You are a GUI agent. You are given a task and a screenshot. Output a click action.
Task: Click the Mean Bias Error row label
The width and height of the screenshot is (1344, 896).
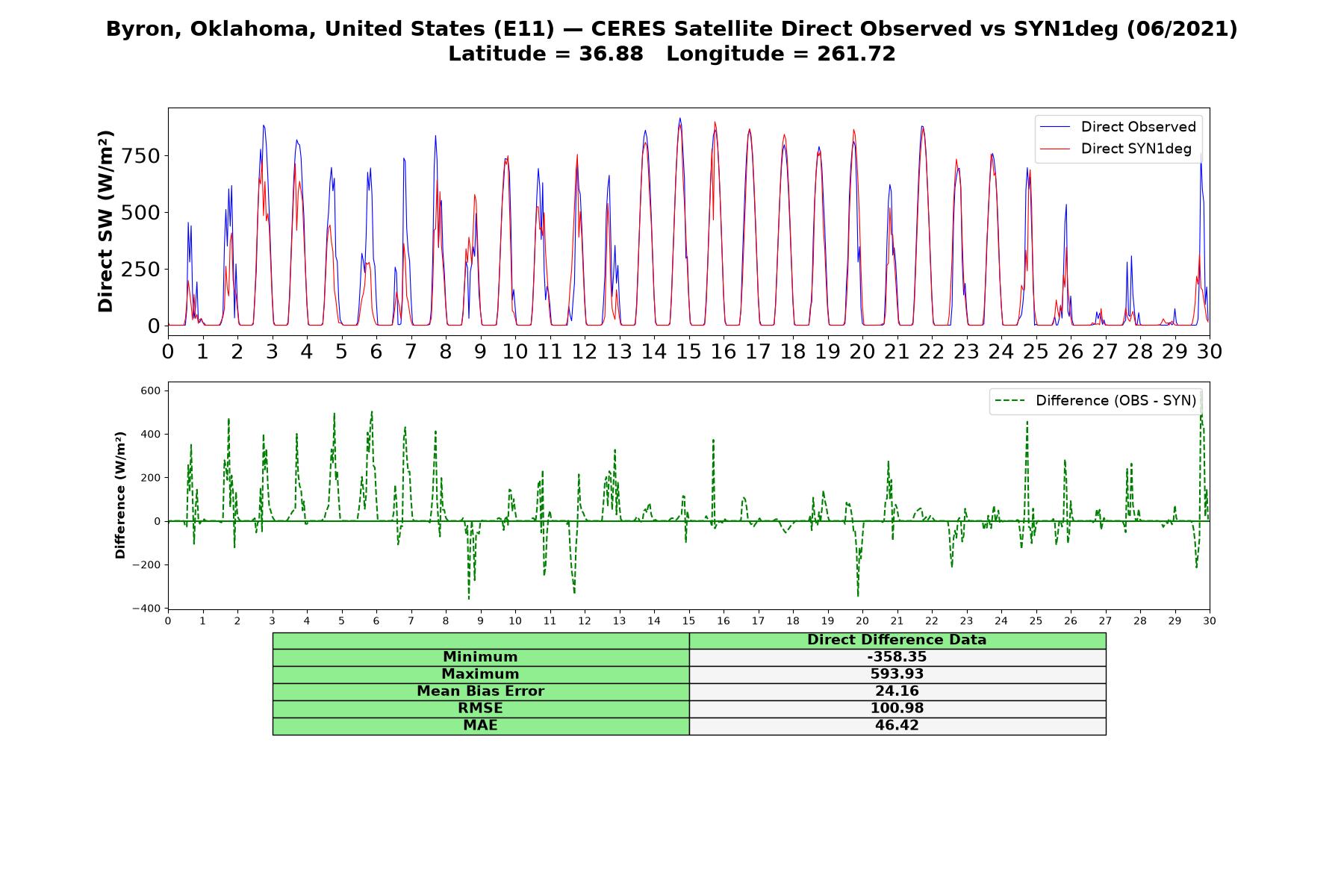[x=480, y=691]
